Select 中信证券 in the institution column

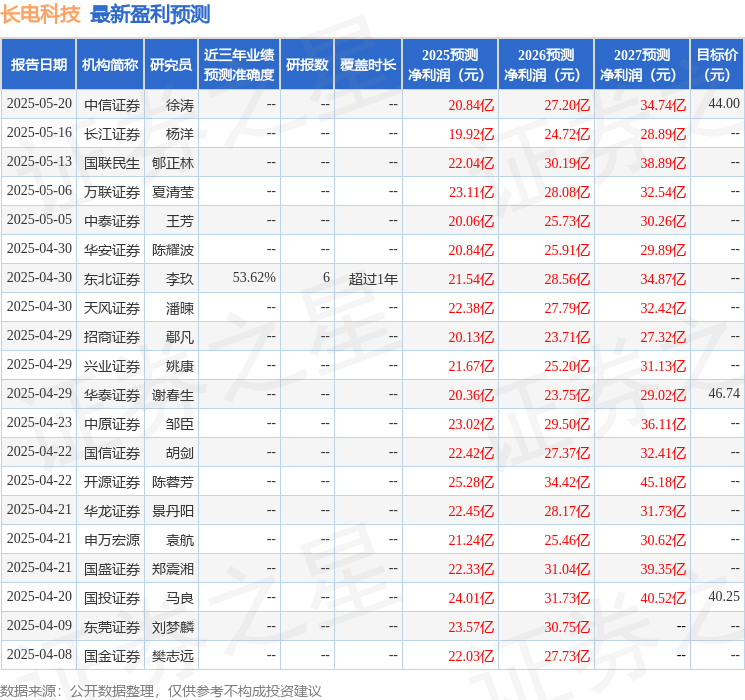(x=112, y=105)
